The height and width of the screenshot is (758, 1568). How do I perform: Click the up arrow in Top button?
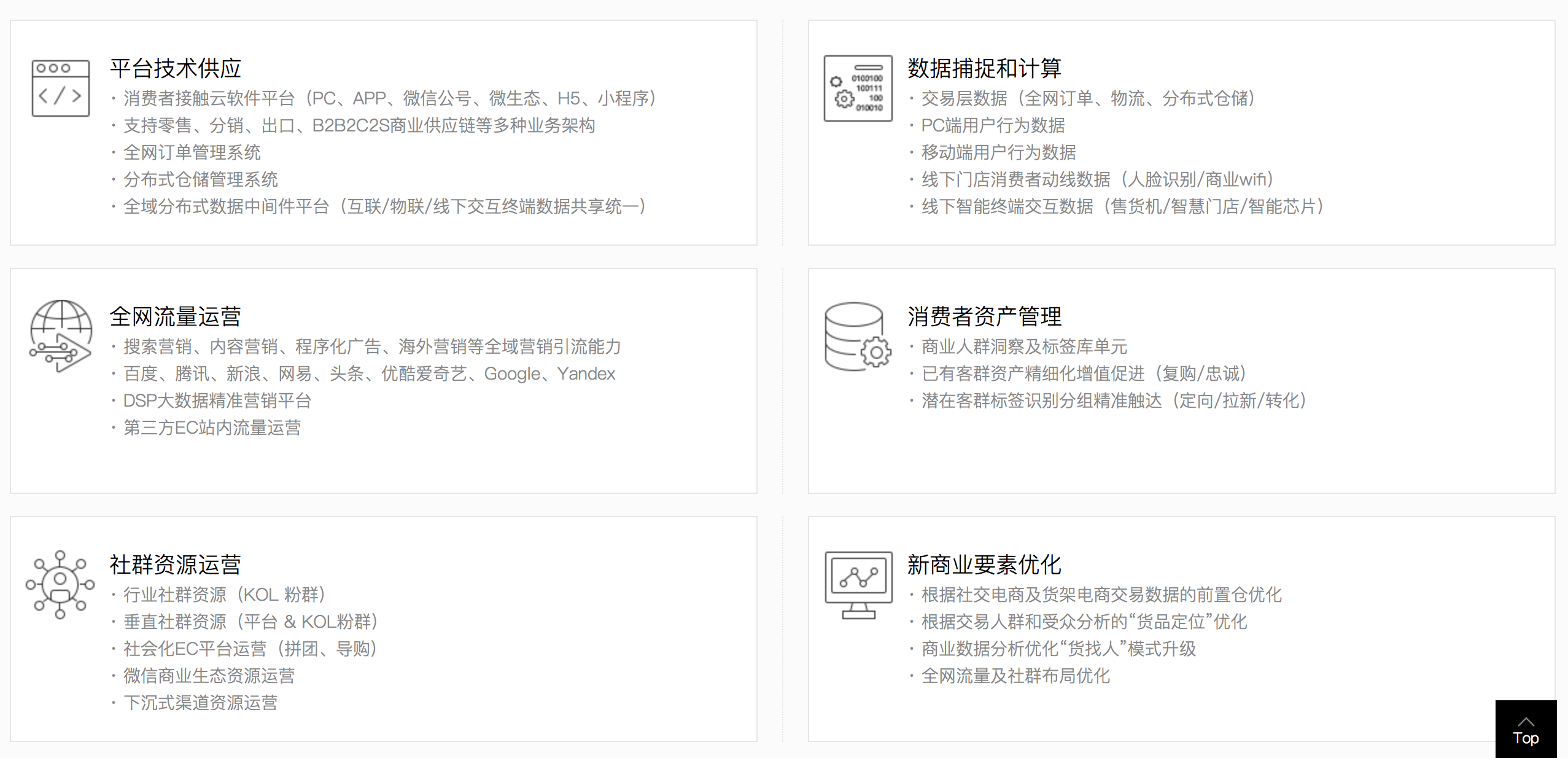1526,721
